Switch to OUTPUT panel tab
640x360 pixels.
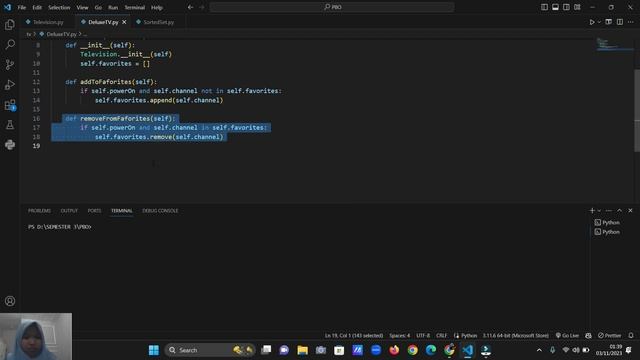[x=69, y=211]
